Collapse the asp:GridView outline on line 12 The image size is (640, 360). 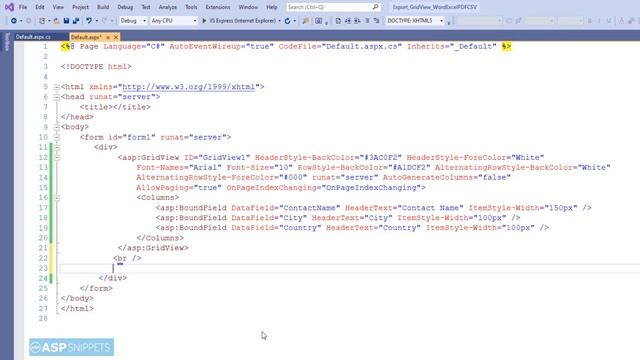point(56,158)
